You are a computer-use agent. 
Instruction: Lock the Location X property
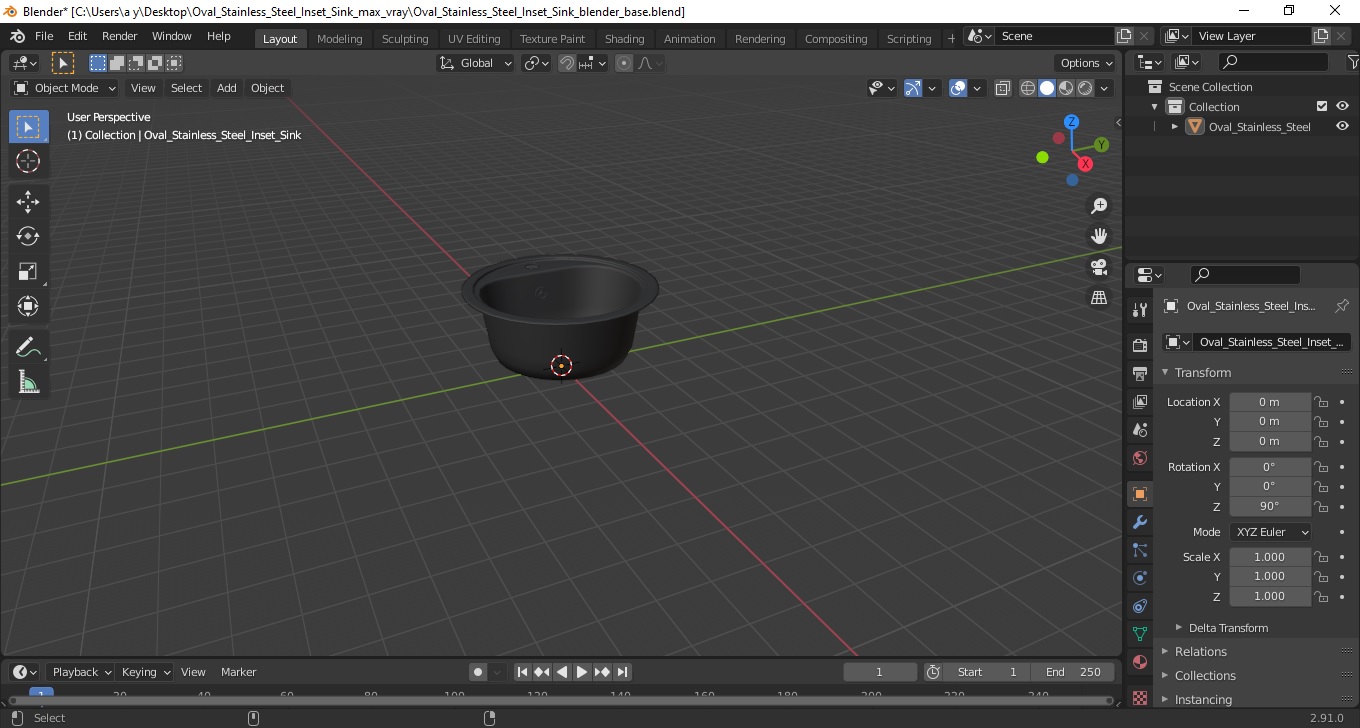point(1321,402)
